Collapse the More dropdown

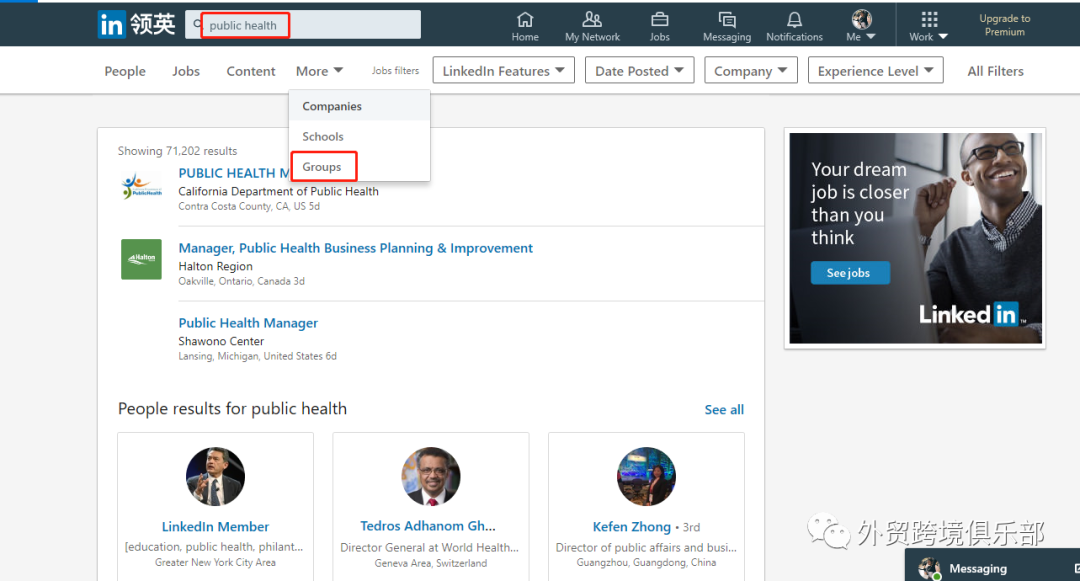point(319,71)
